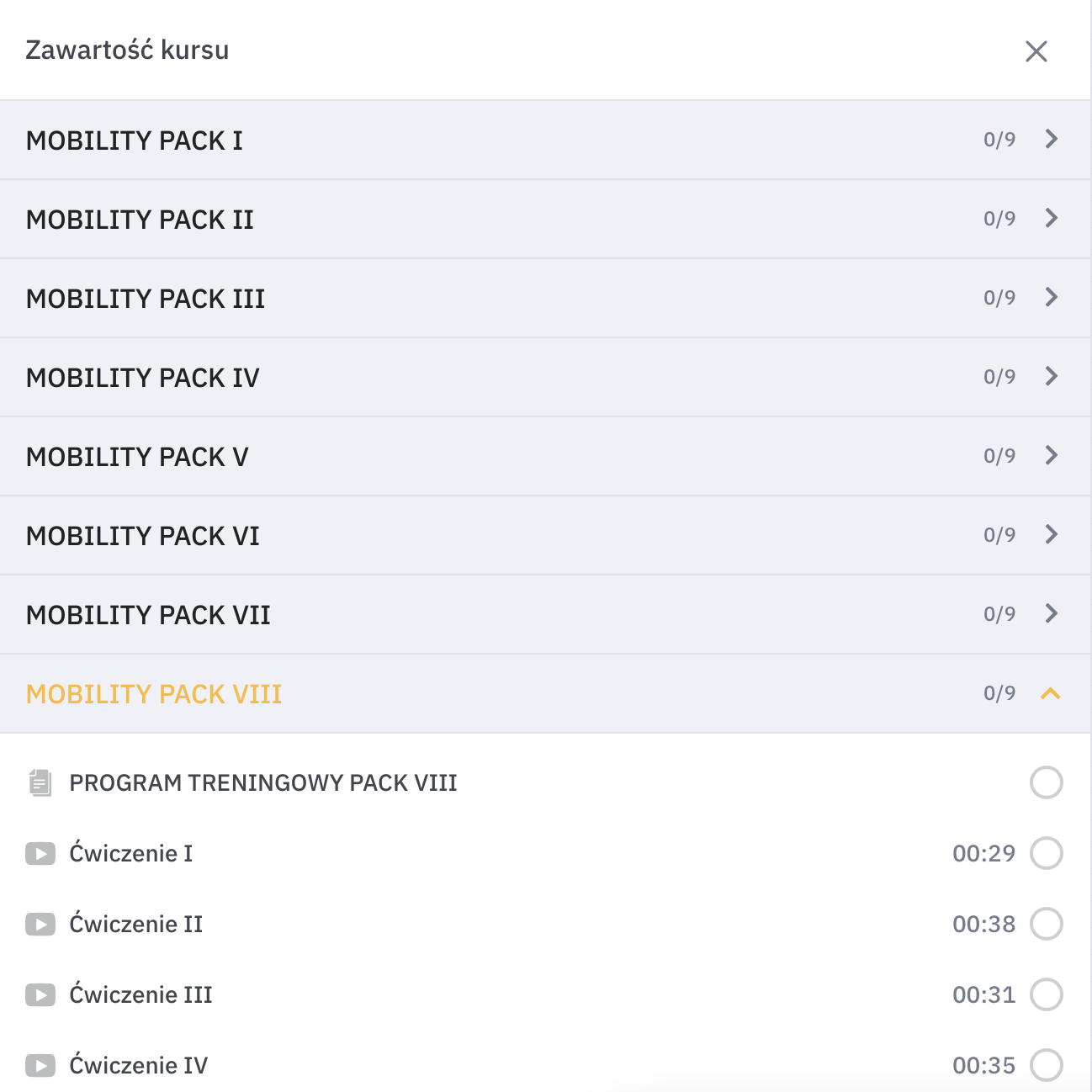Viewport: 1092px width, 1092px height.
Task: Expand MOBILITY PACK I with its chevron
Action: click(x=1051, y=139)
